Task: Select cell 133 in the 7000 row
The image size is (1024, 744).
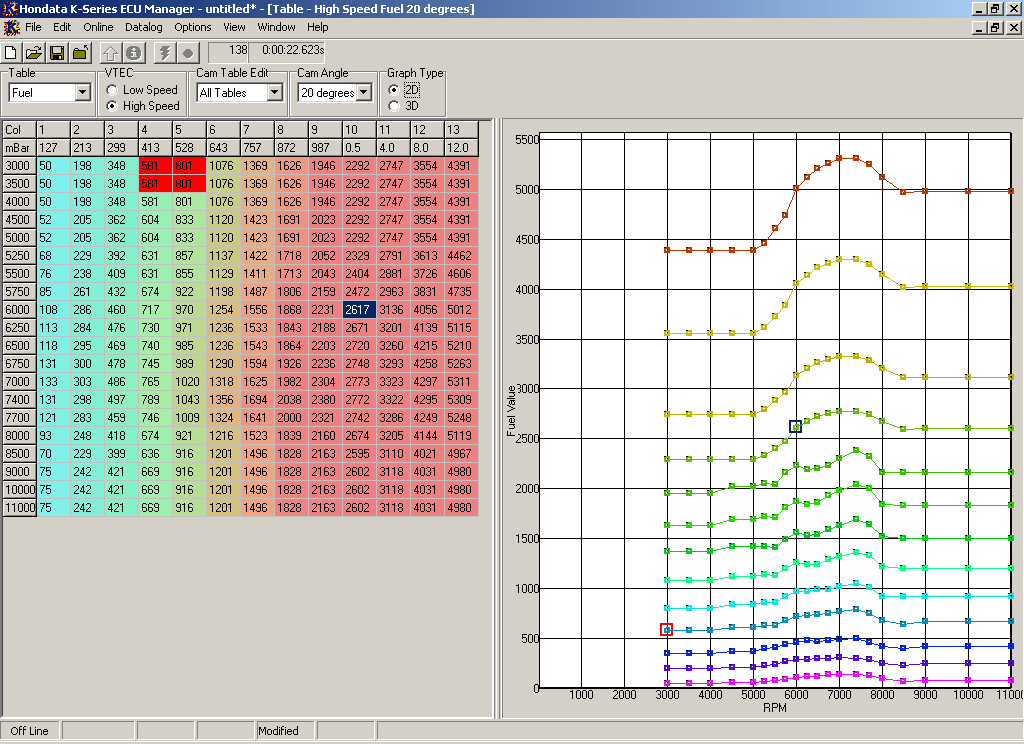Action: coord(53,381)
